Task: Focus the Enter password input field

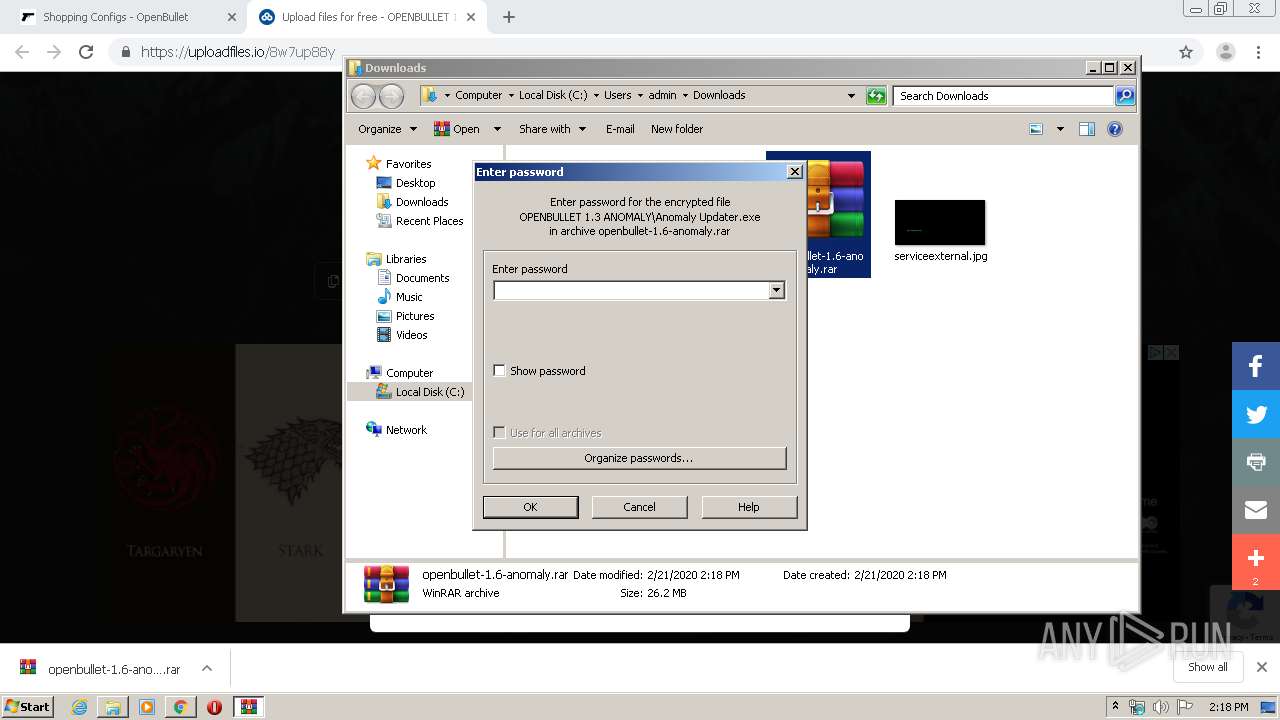Action: click(631, 290)
